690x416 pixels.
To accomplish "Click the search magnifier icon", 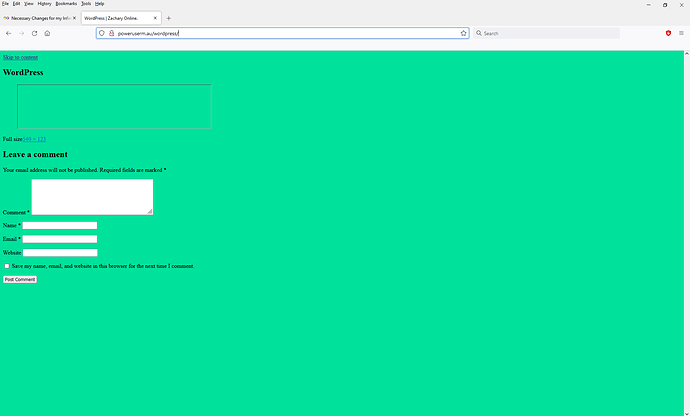I will pos(479,33).
